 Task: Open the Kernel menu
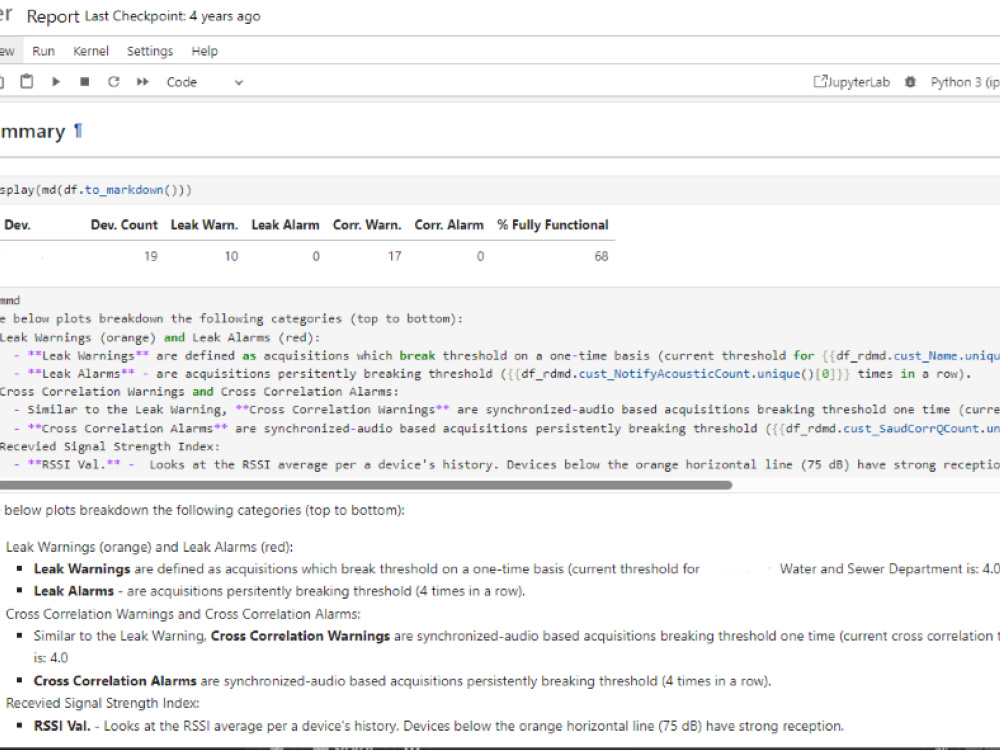[x=91, y=51]
